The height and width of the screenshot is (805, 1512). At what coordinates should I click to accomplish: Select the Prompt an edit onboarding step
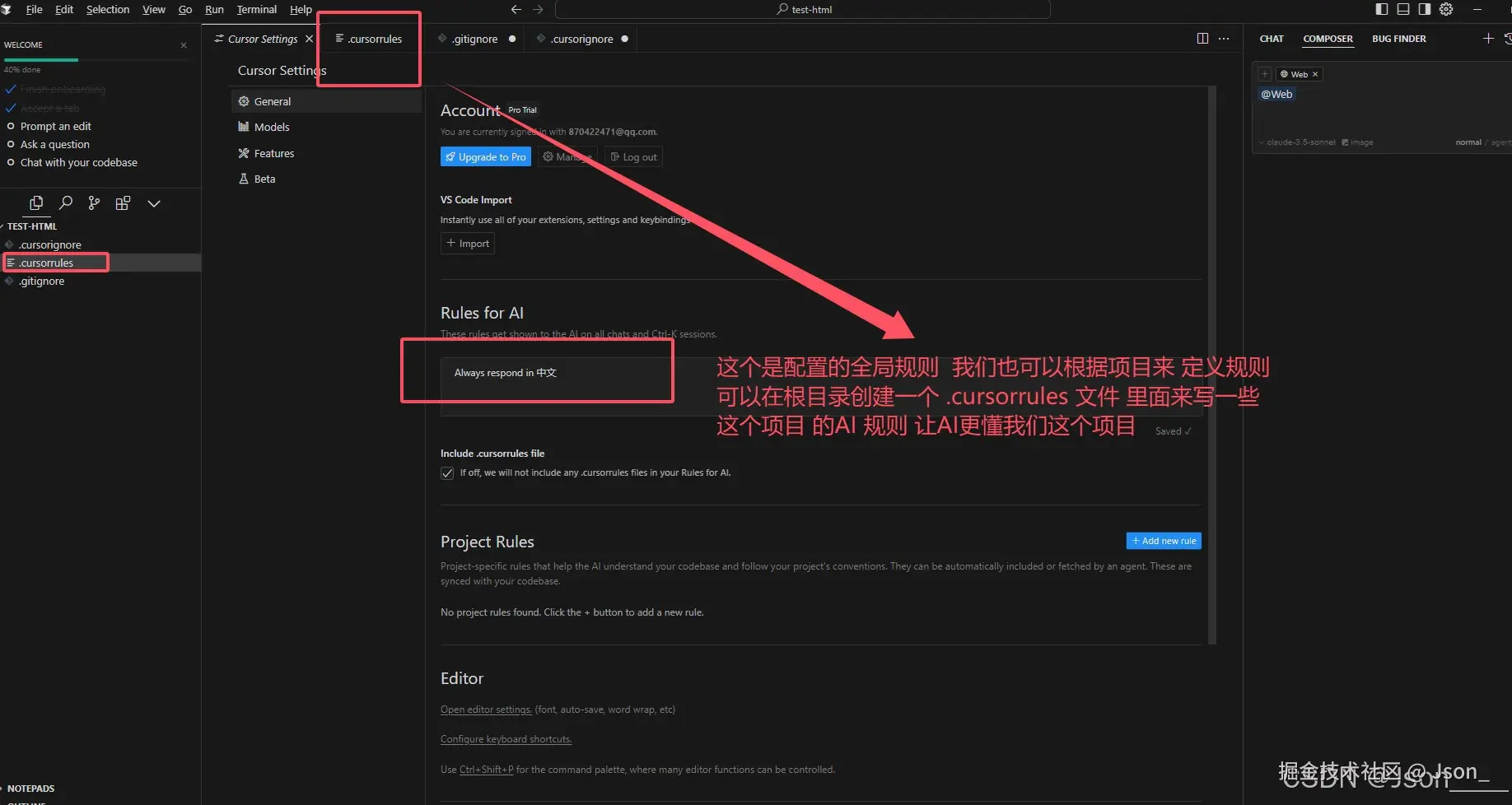pyautogui.click(x=55, y=126)
